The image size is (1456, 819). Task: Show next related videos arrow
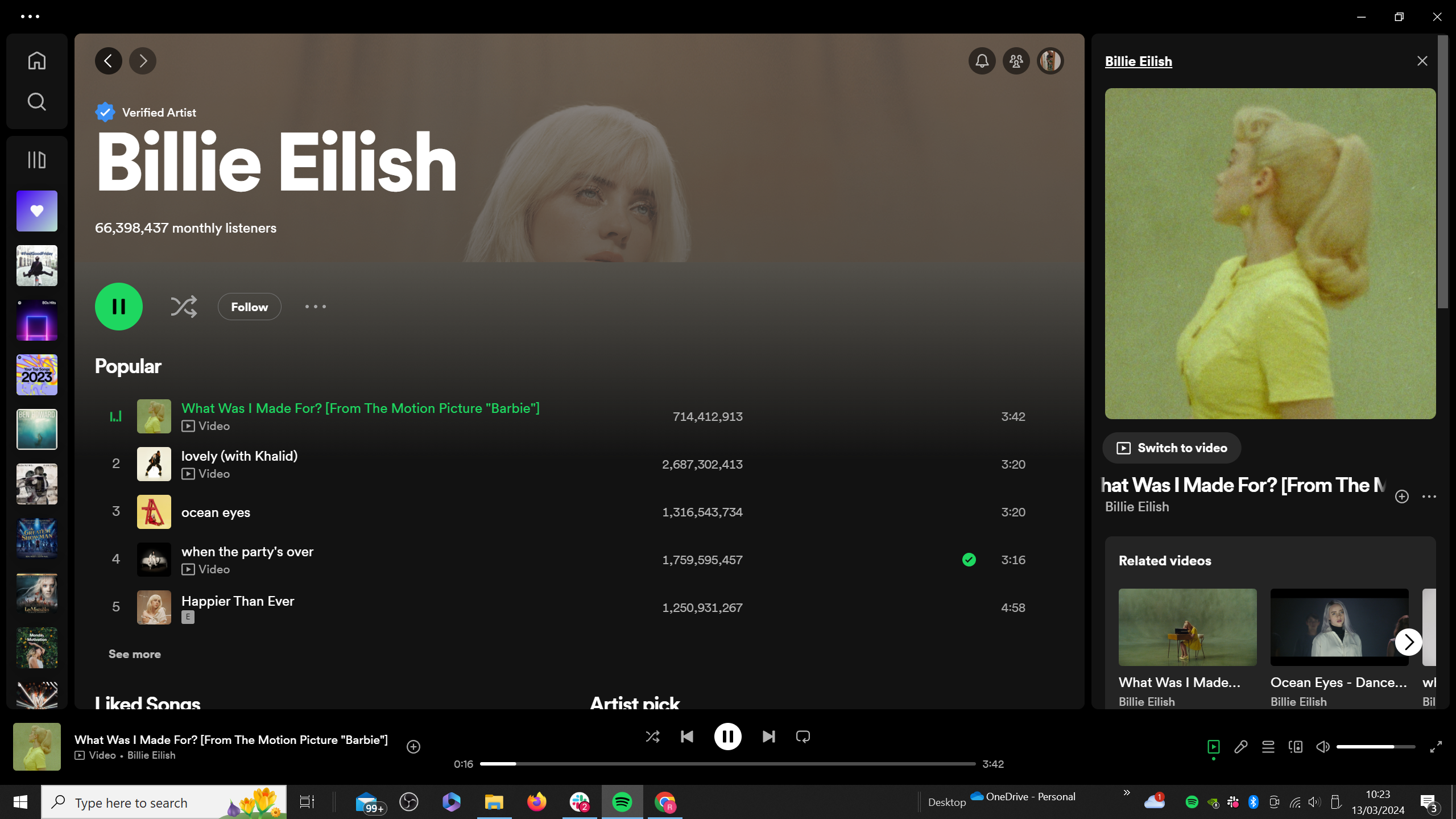click(1409, 642)
